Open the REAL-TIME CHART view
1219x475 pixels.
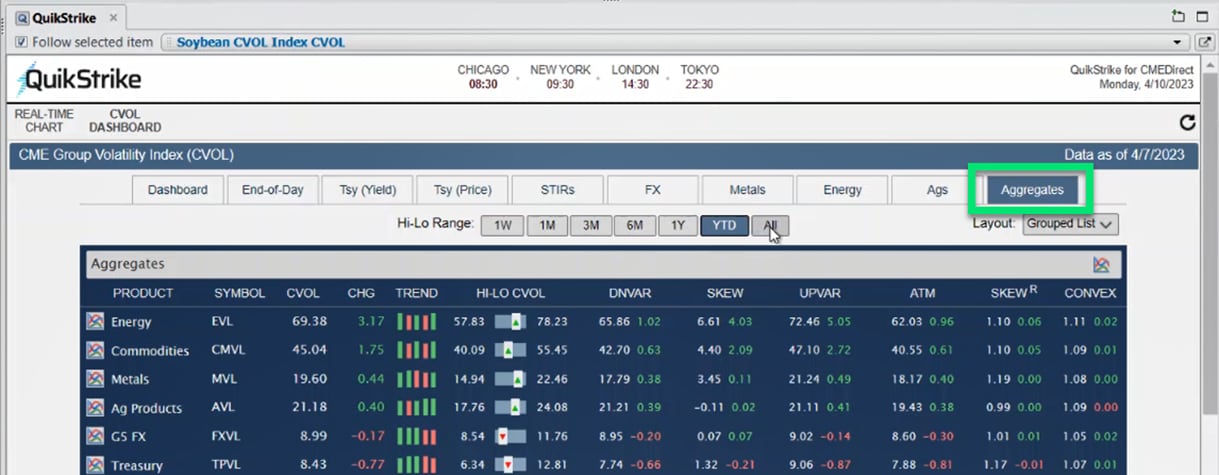pos(44,121)
